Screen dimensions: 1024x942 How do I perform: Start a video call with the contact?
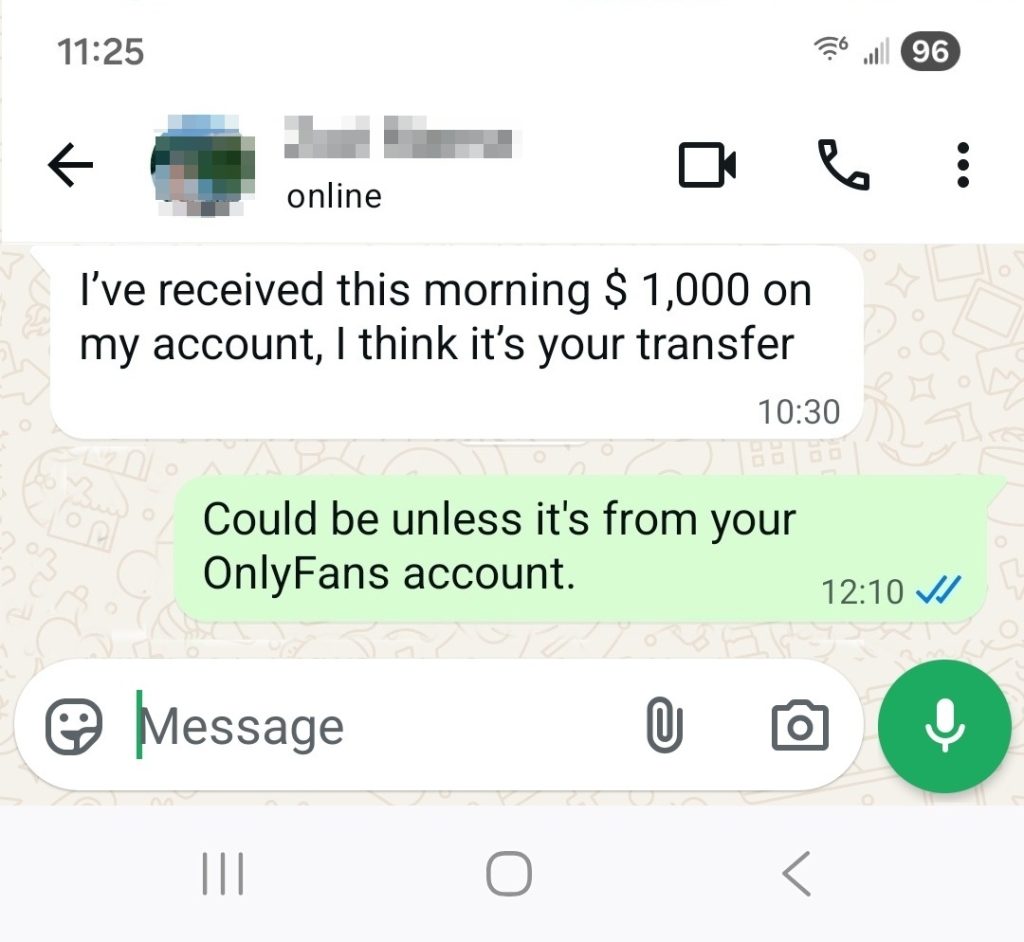pyautogui.click(x=707, y=165)
